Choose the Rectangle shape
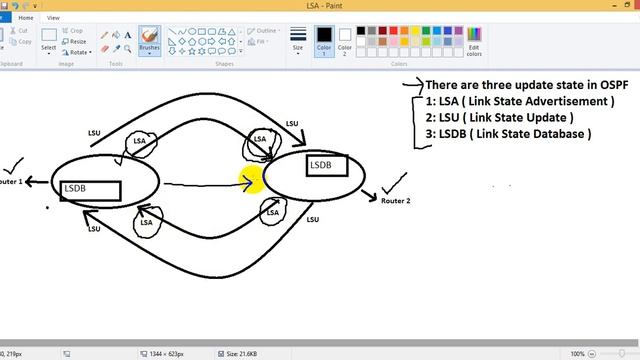 202,31
